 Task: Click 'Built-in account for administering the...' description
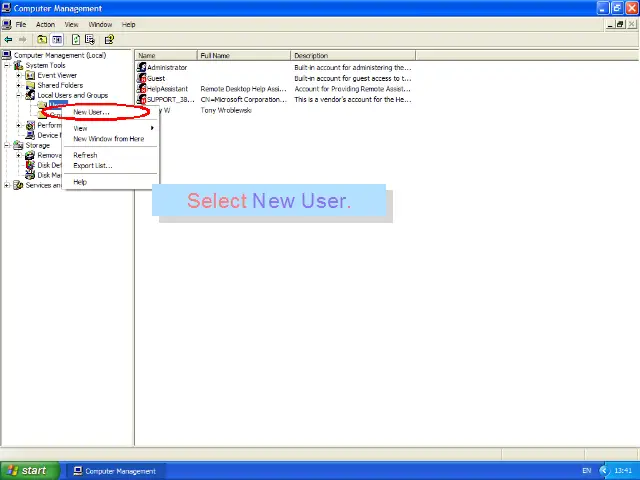coord(353,67)
